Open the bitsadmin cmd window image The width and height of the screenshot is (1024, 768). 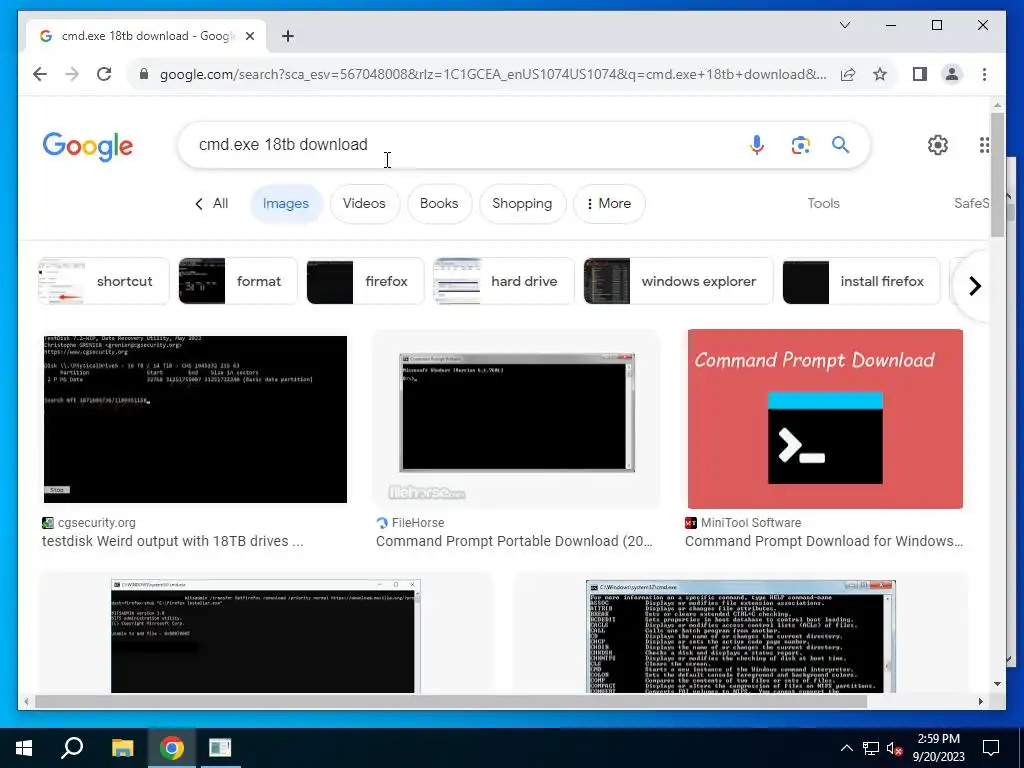[266, 635]
